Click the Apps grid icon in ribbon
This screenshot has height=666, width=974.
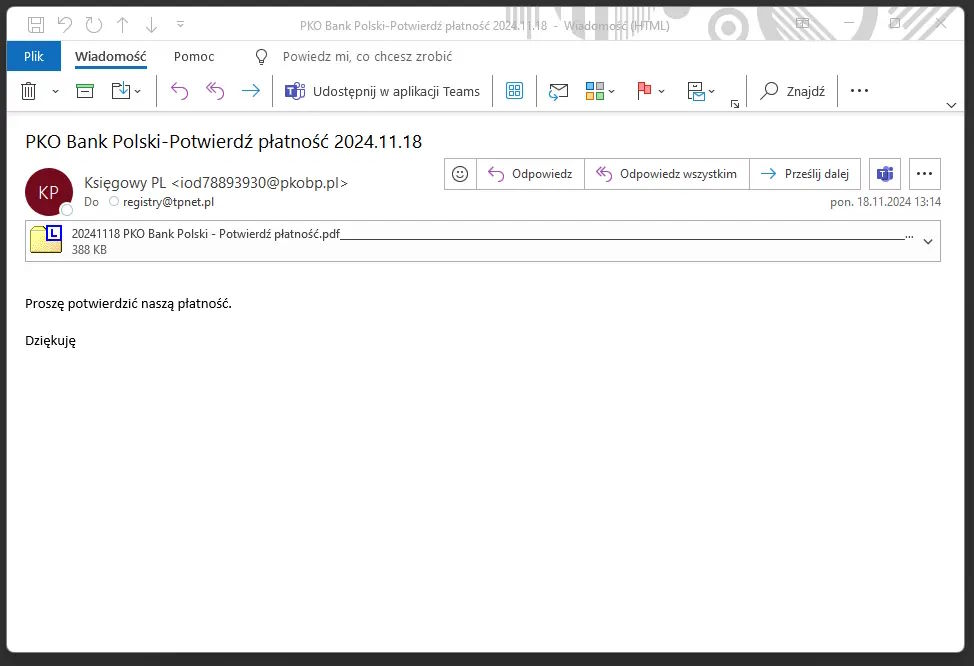click(x=515, y=91)
